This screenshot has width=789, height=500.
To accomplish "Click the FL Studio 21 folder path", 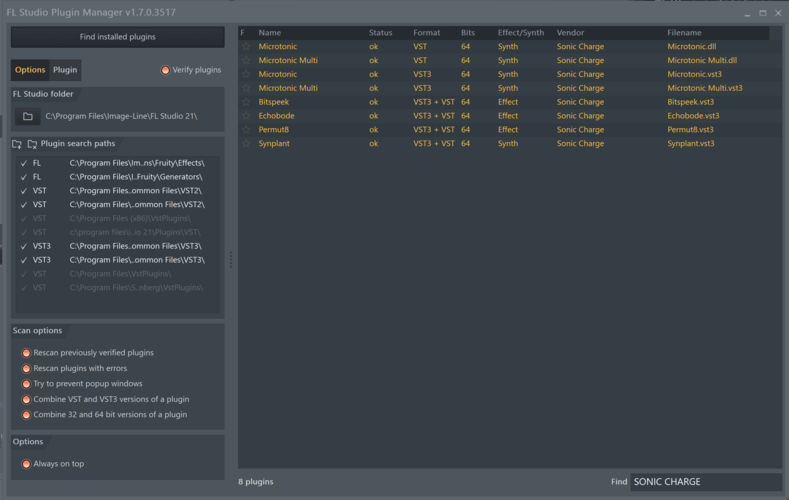I will point(121,116).
